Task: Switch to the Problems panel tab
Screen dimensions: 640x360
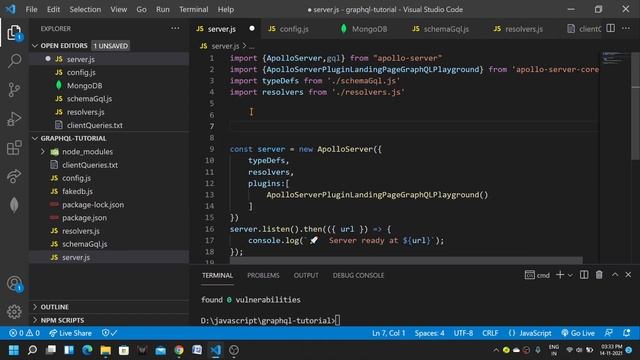Action: (263, 275)
